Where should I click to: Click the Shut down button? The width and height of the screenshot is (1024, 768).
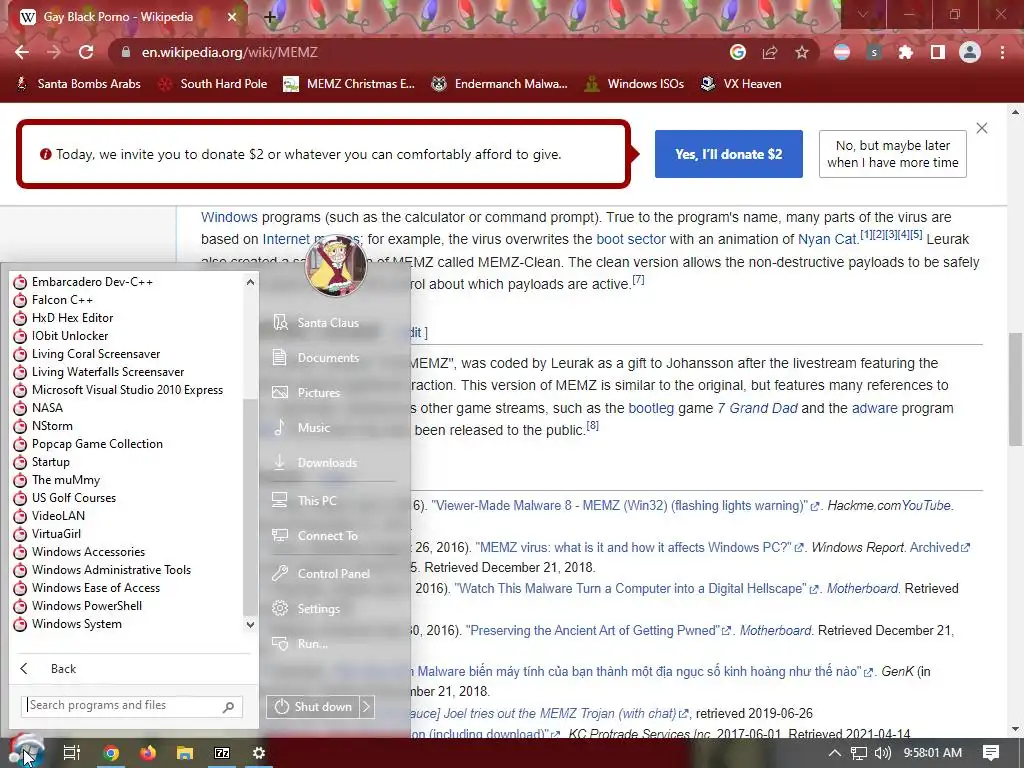(x=313, y=707)
